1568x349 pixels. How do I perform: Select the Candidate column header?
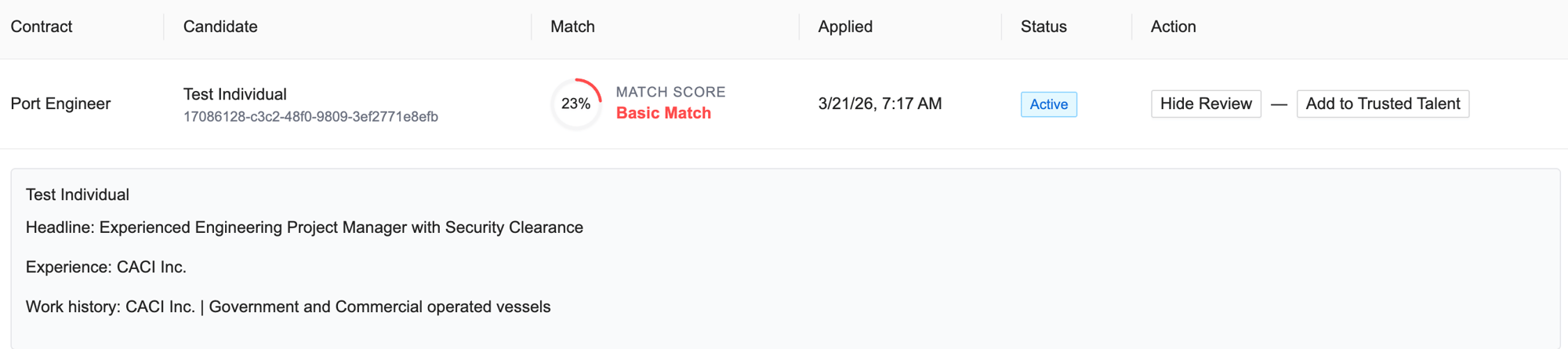coord(220,27)
